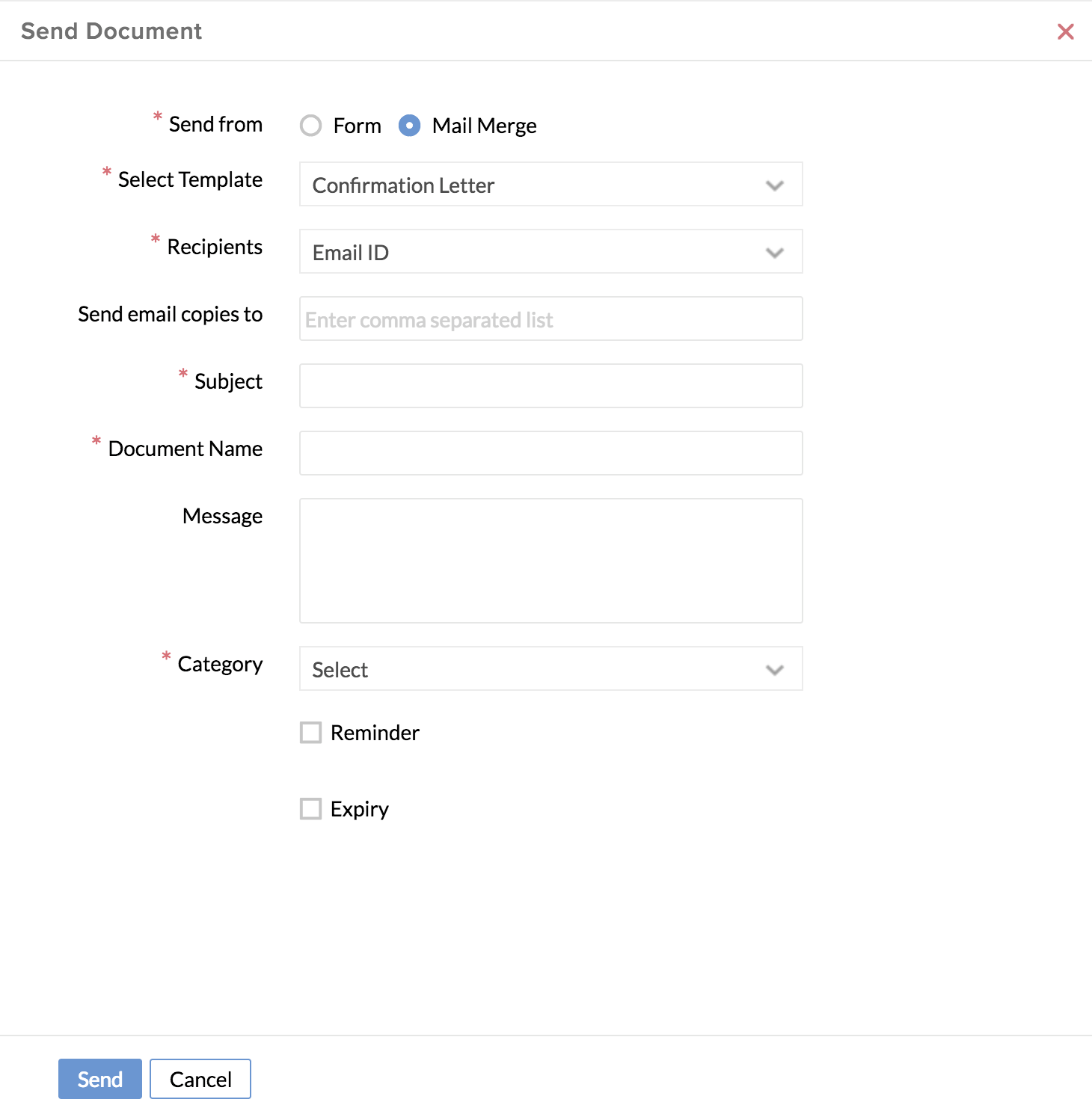Tick the Expiry checkbox
The image size is (1092, 1117).
tap(310, 809)
